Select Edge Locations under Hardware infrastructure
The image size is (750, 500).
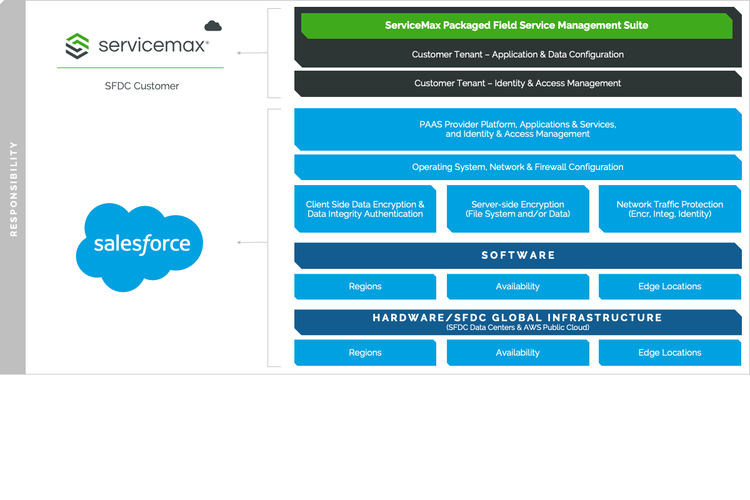click(x=669, y=352)
